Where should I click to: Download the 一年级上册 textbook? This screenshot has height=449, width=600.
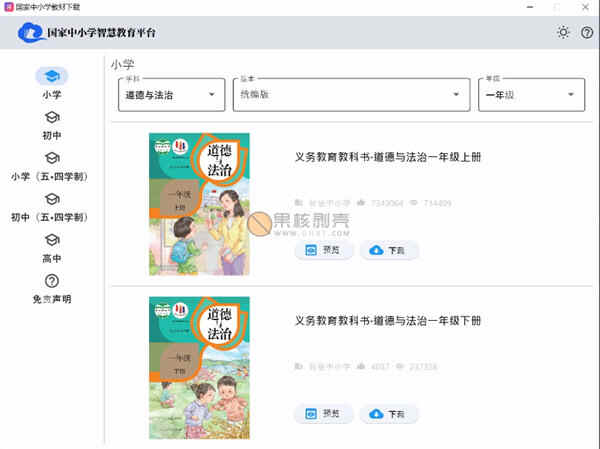(x=389, y=250)
